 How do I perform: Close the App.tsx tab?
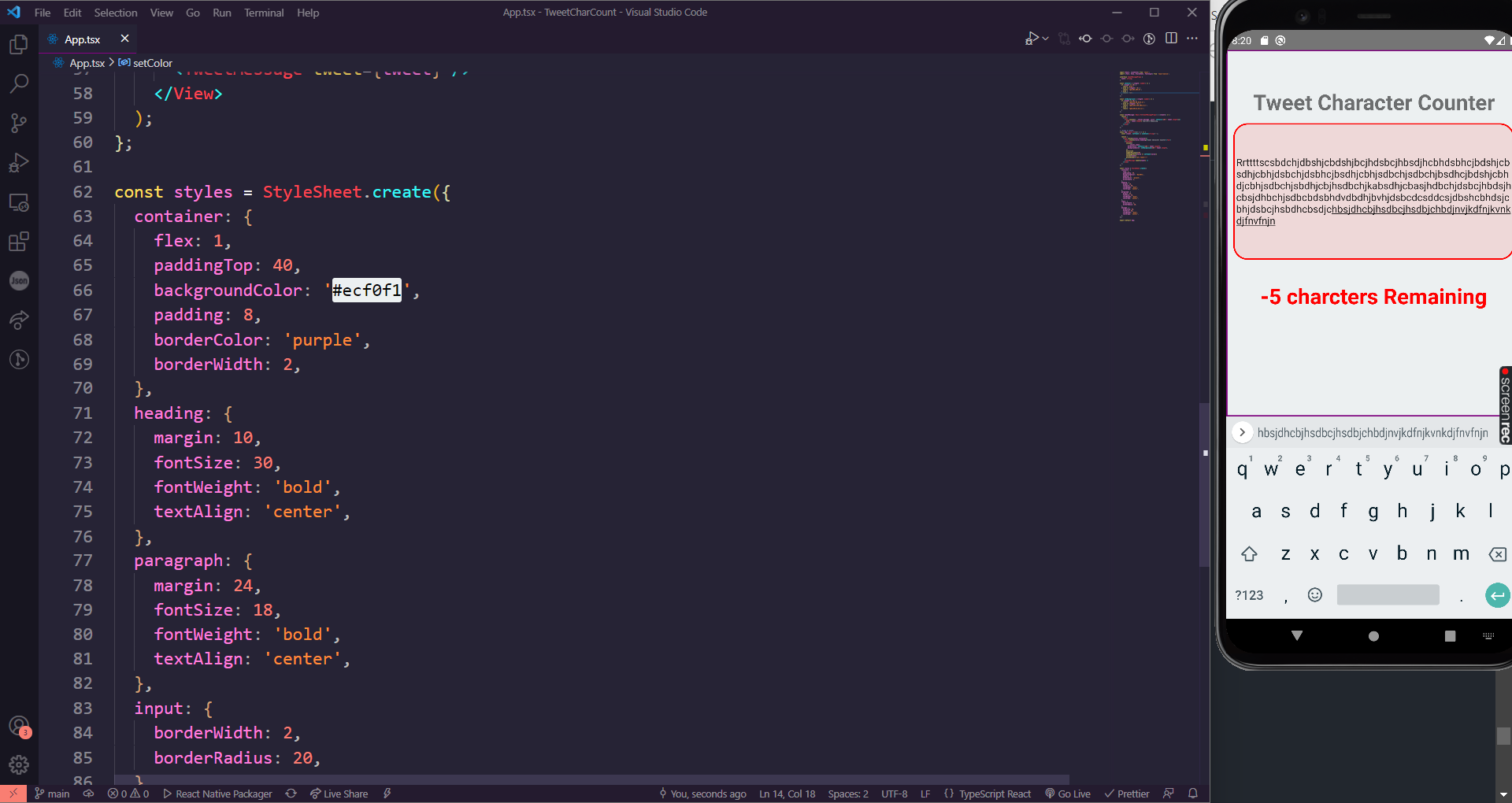(x=124, y=39)
